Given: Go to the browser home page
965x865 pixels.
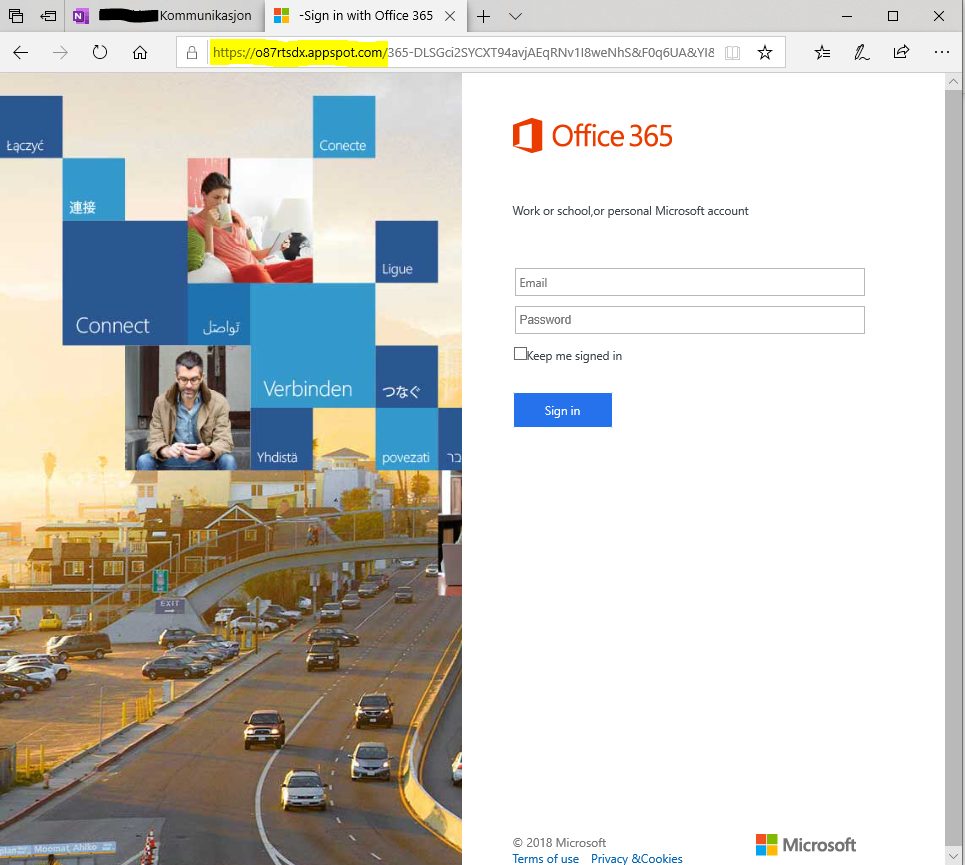Looking at the screenshot, I should point(140,52).
